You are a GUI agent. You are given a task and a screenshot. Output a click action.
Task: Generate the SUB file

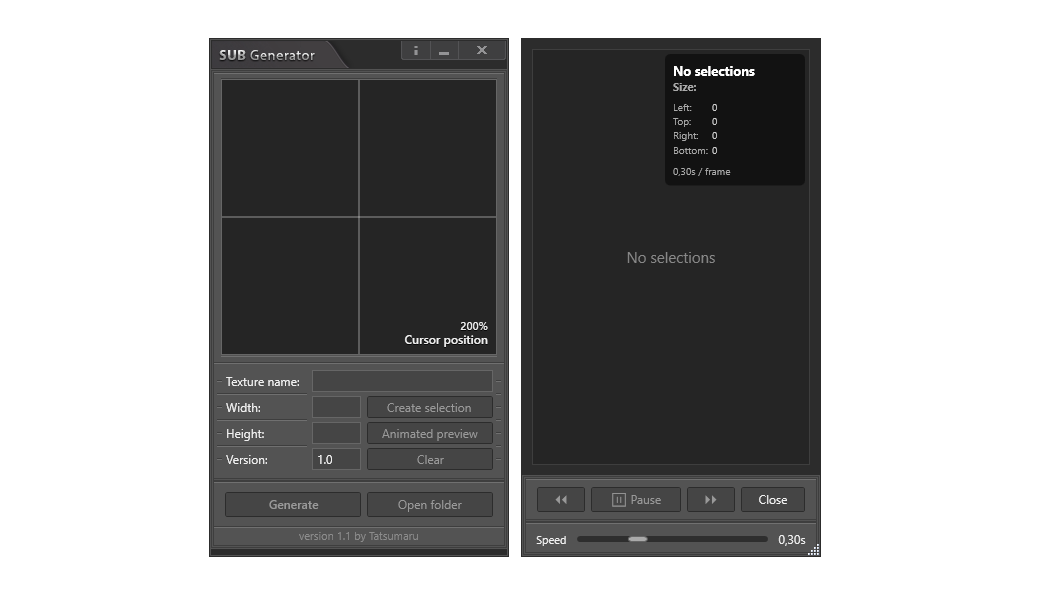click(293, 505)
